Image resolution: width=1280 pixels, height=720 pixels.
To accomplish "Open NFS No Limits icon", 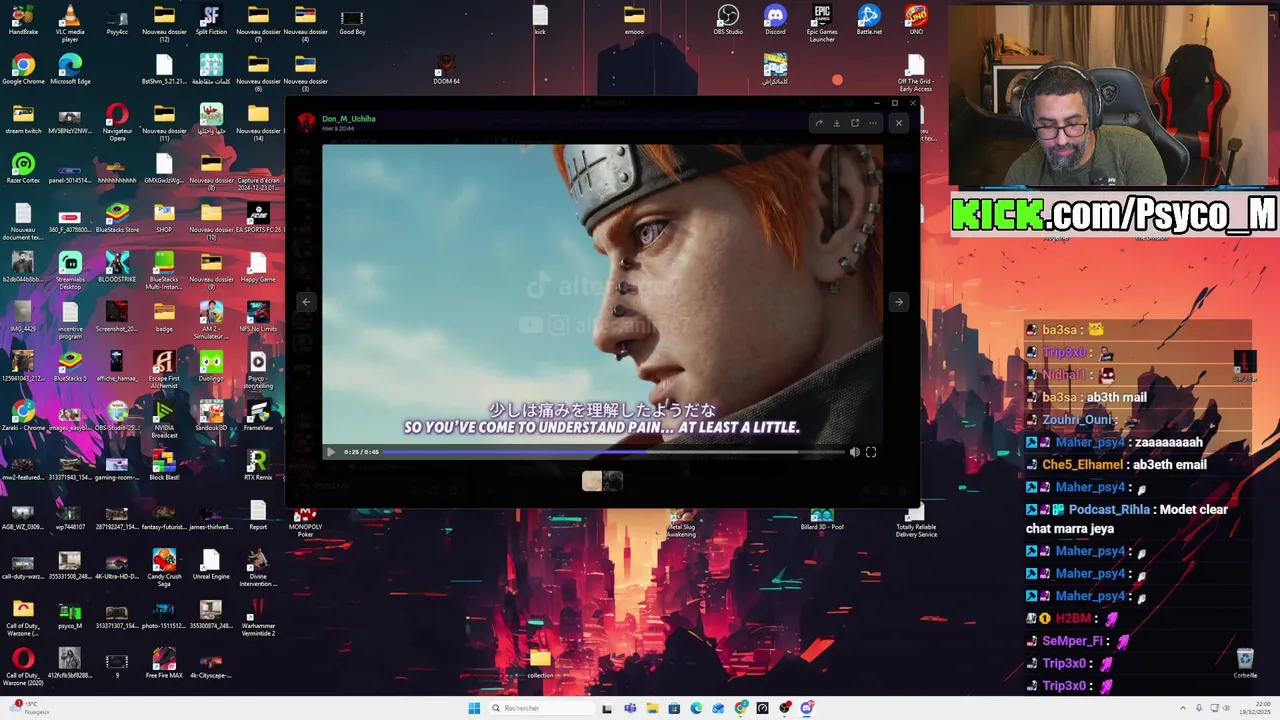I will pos(258,316).
